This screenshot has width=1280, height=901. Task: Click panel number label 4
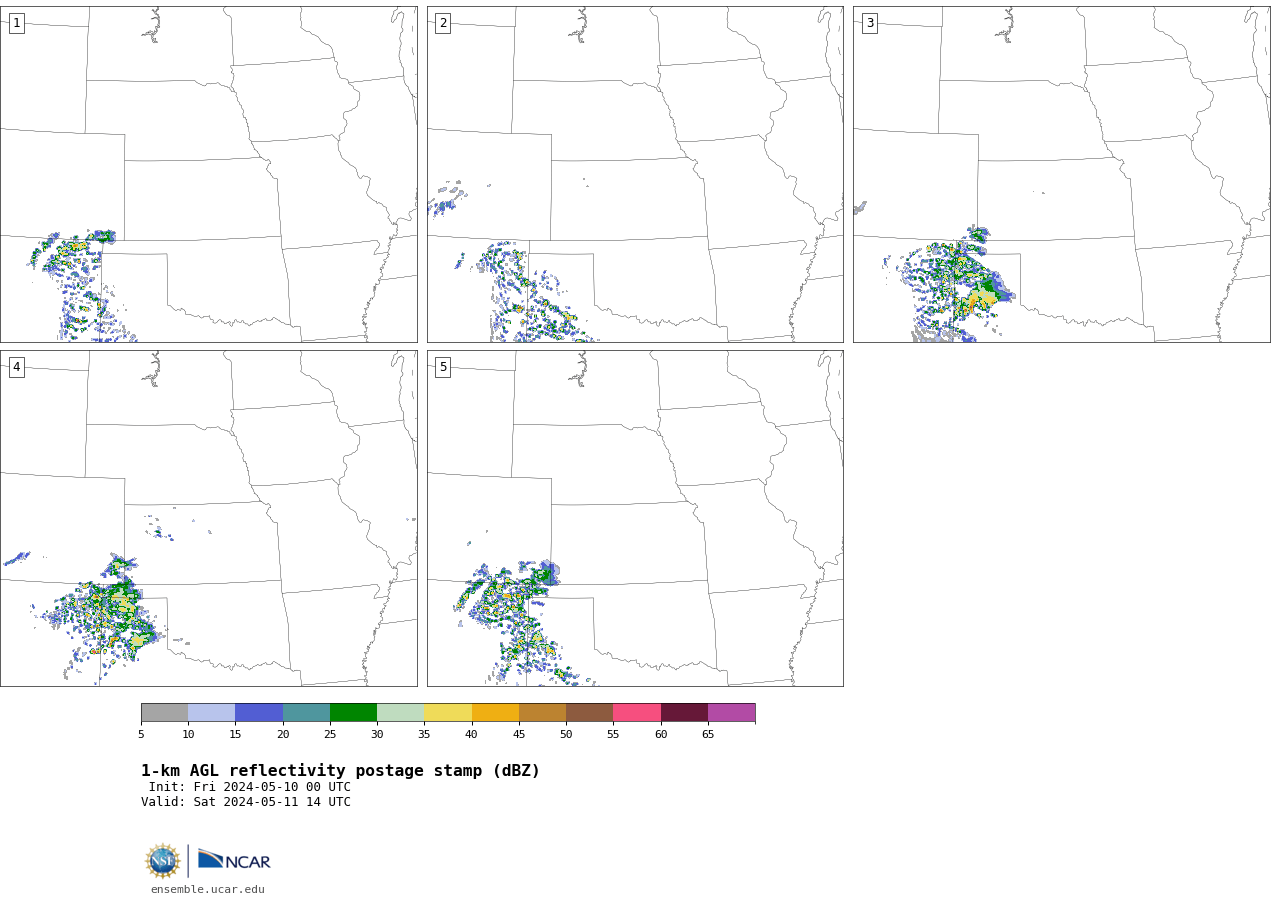(16, 367)
